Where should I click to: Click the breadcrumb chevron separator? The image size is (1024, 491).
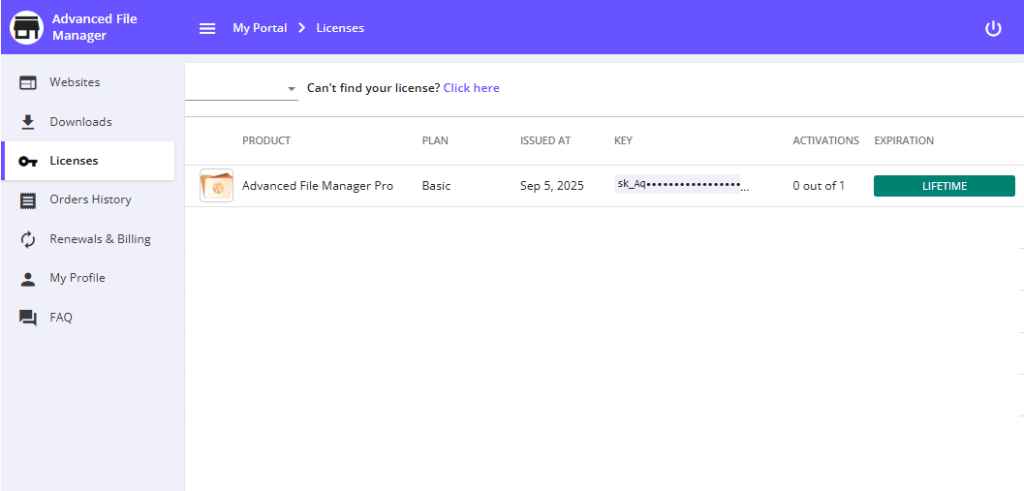pos(302,28)
